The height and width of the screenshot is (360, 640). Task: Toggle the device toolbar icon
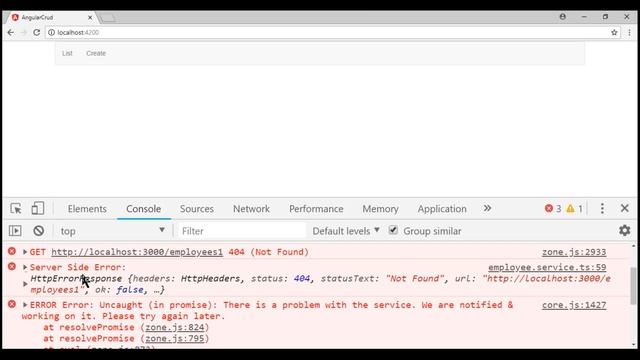(x=38, y=209)
